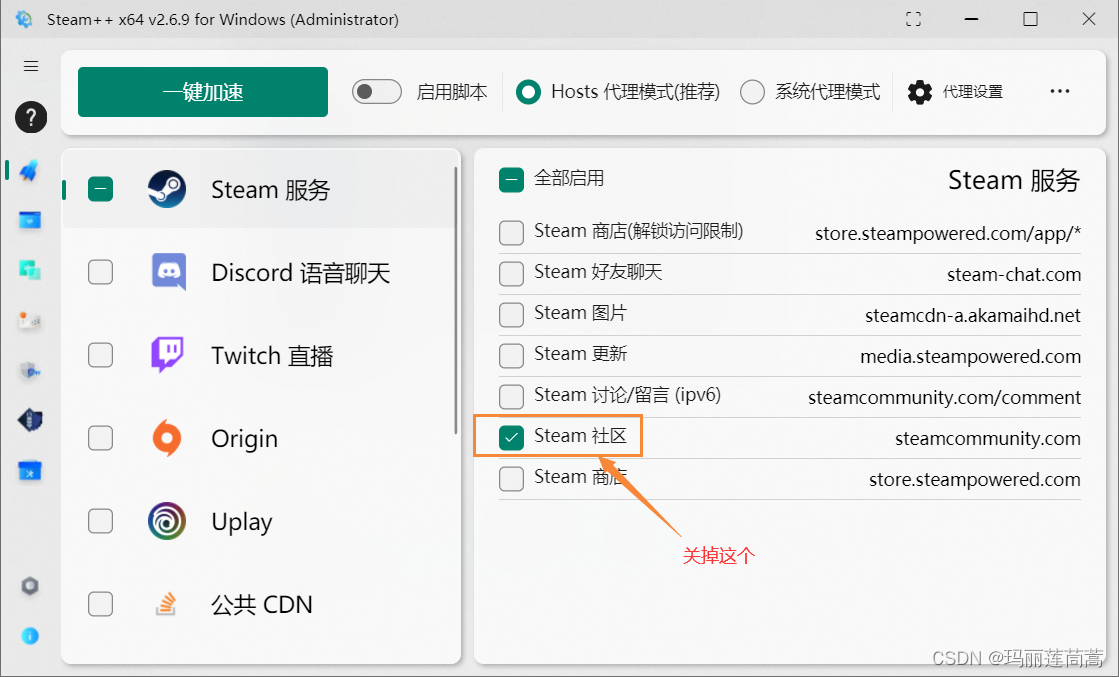Toggle fullscreen mode icon in title bar

(913, 19)
